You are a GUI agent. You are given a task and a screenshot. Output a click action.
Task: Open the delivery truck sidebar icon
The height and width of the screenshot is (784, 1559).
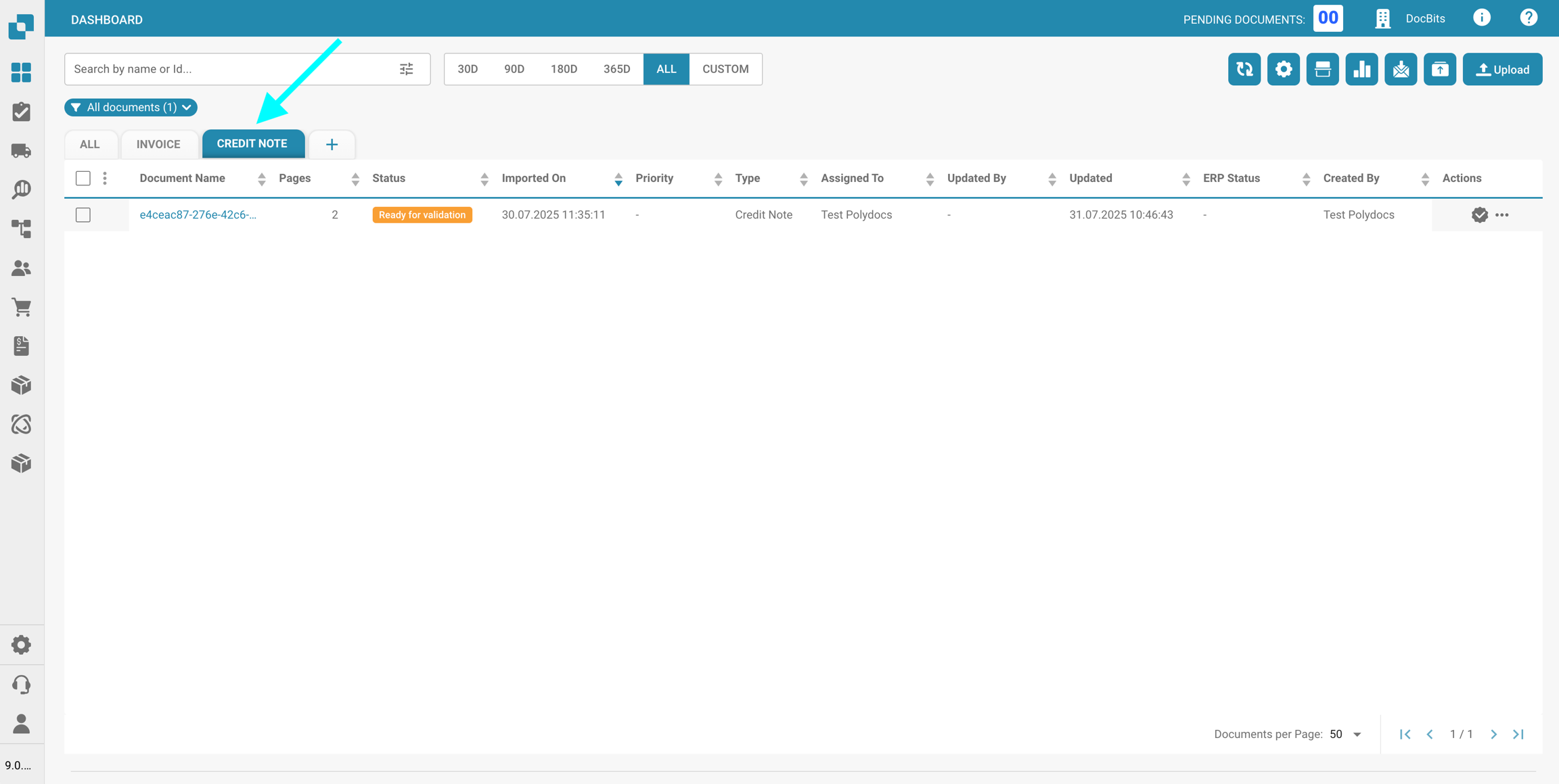click(x=22, y=150)
